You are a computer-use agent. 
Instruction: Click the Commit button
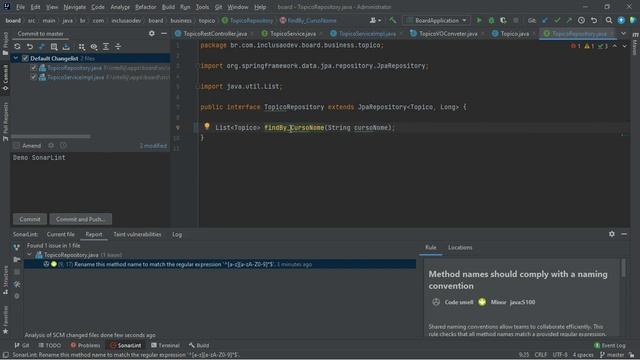pyautogui.click(x=30, y=219)
